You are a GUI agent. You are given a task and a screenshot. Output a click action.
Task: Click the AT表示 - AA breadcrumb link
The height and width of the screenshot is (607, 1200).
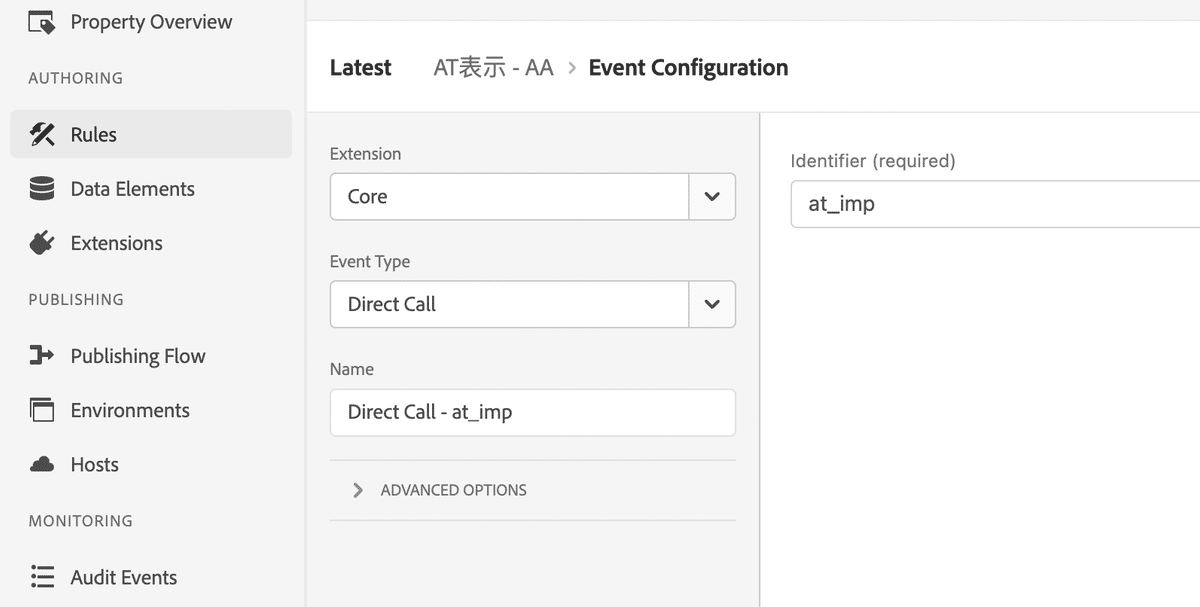click(x=493, y=68)
